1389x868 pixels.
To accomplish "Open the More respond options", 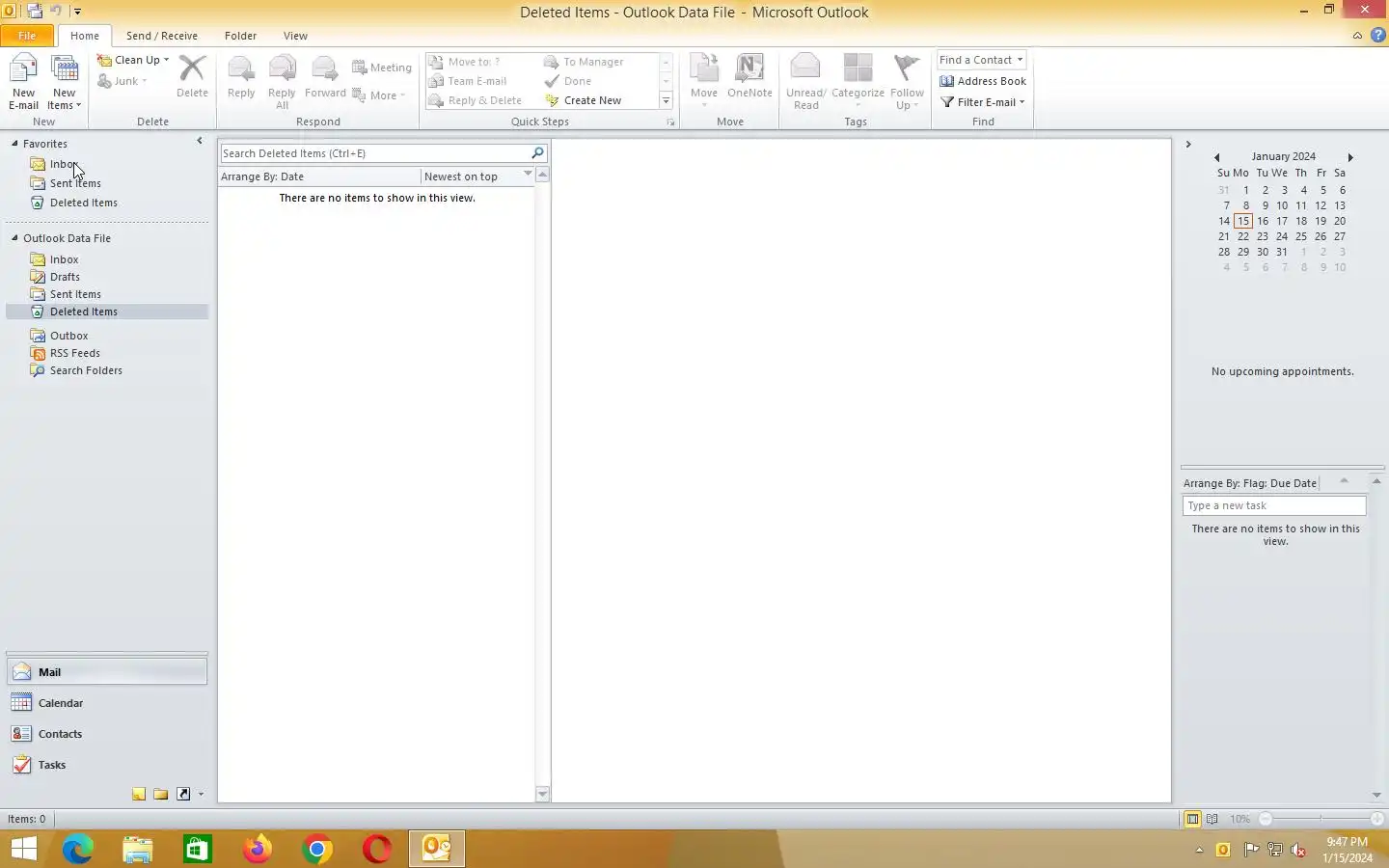I will (379, 95).
